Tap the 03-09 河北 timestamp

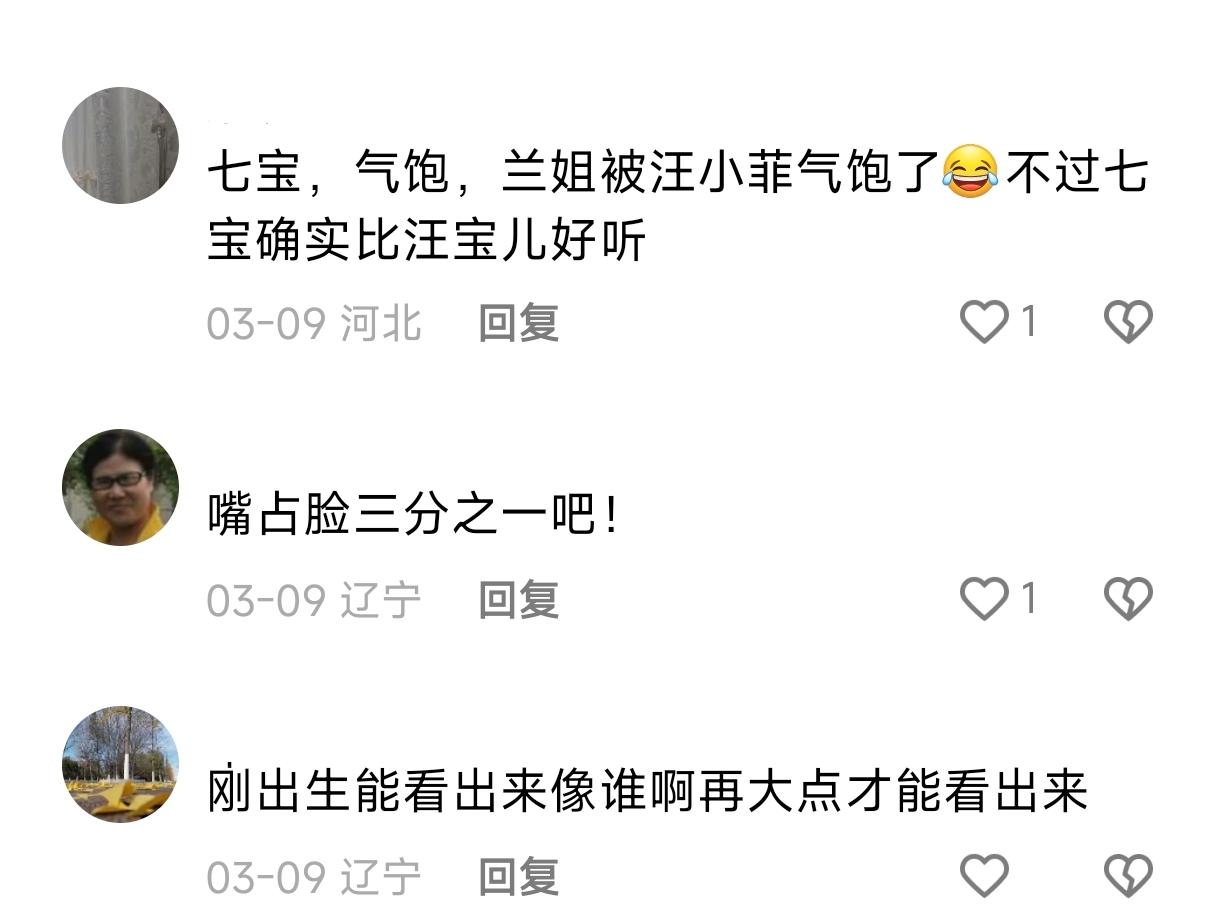[x=314, y=323]
